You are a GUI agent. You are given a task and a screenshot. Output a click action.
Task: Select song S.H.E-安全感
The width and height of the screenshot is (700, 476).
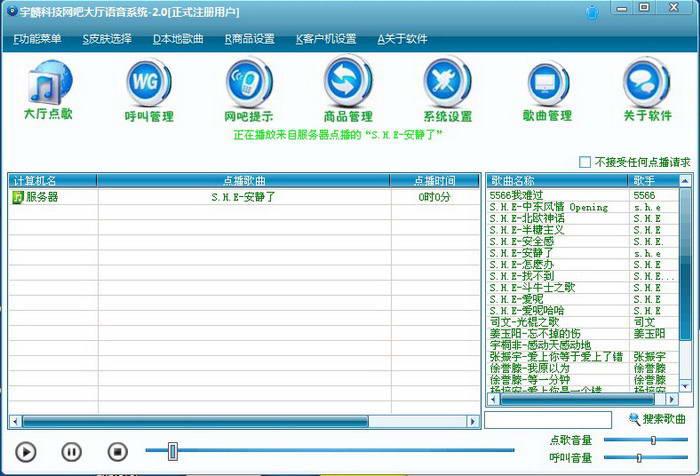[583, 242]
